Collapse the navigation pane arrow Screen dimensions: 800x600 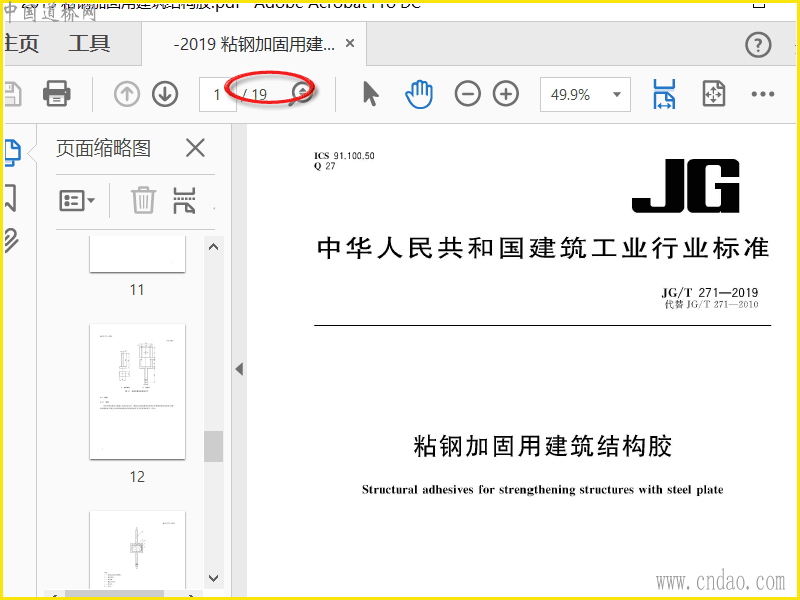pyautogui.click(x=239, y=369)
